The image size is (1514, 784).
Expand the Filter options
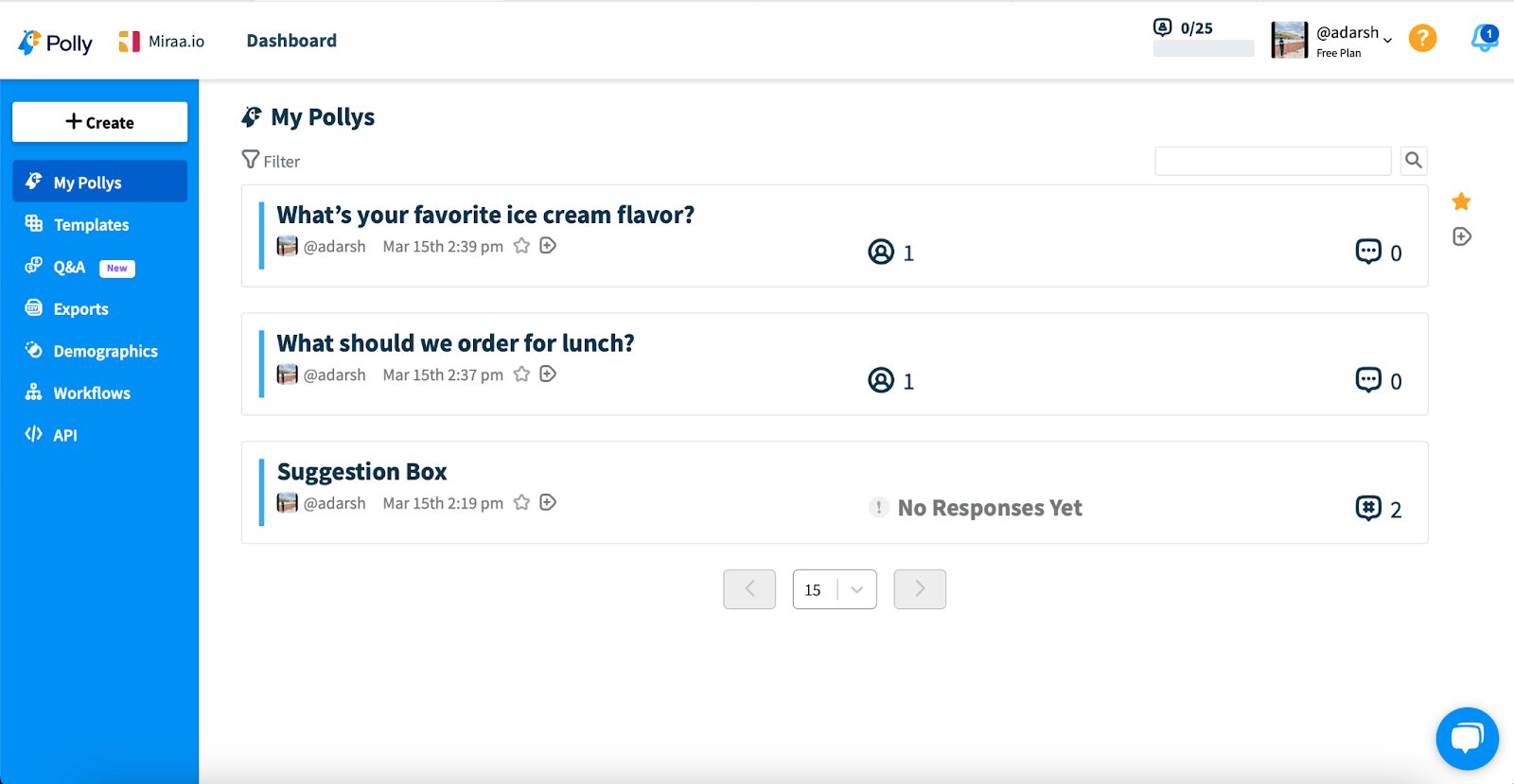(272, 160)
